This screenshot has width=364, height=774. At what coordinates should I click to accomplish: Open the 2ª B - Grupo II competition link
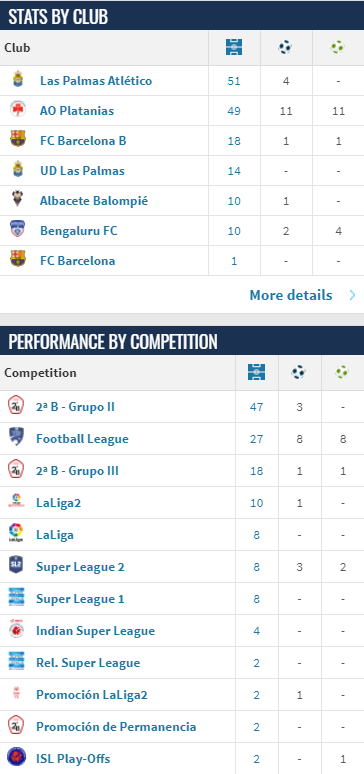click(75, 407)
